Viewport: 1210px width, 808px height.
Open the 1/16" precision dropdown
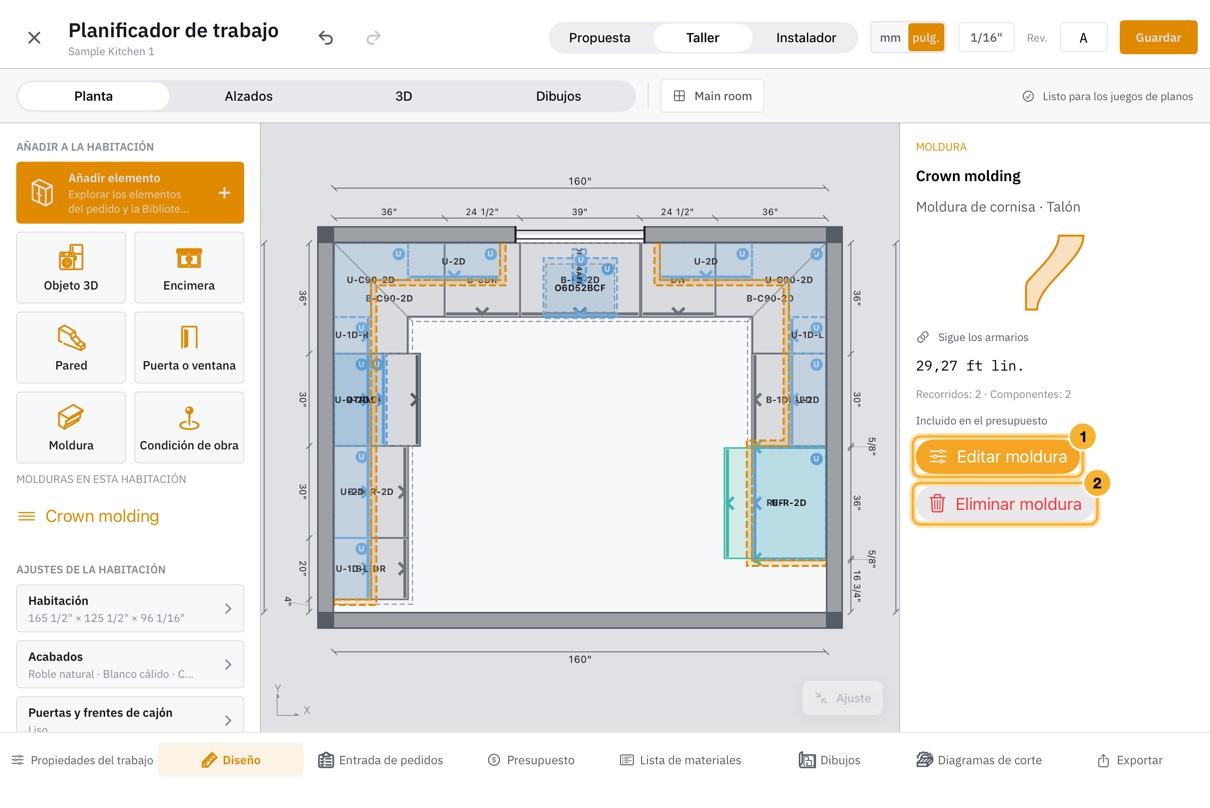click(986, 38)
